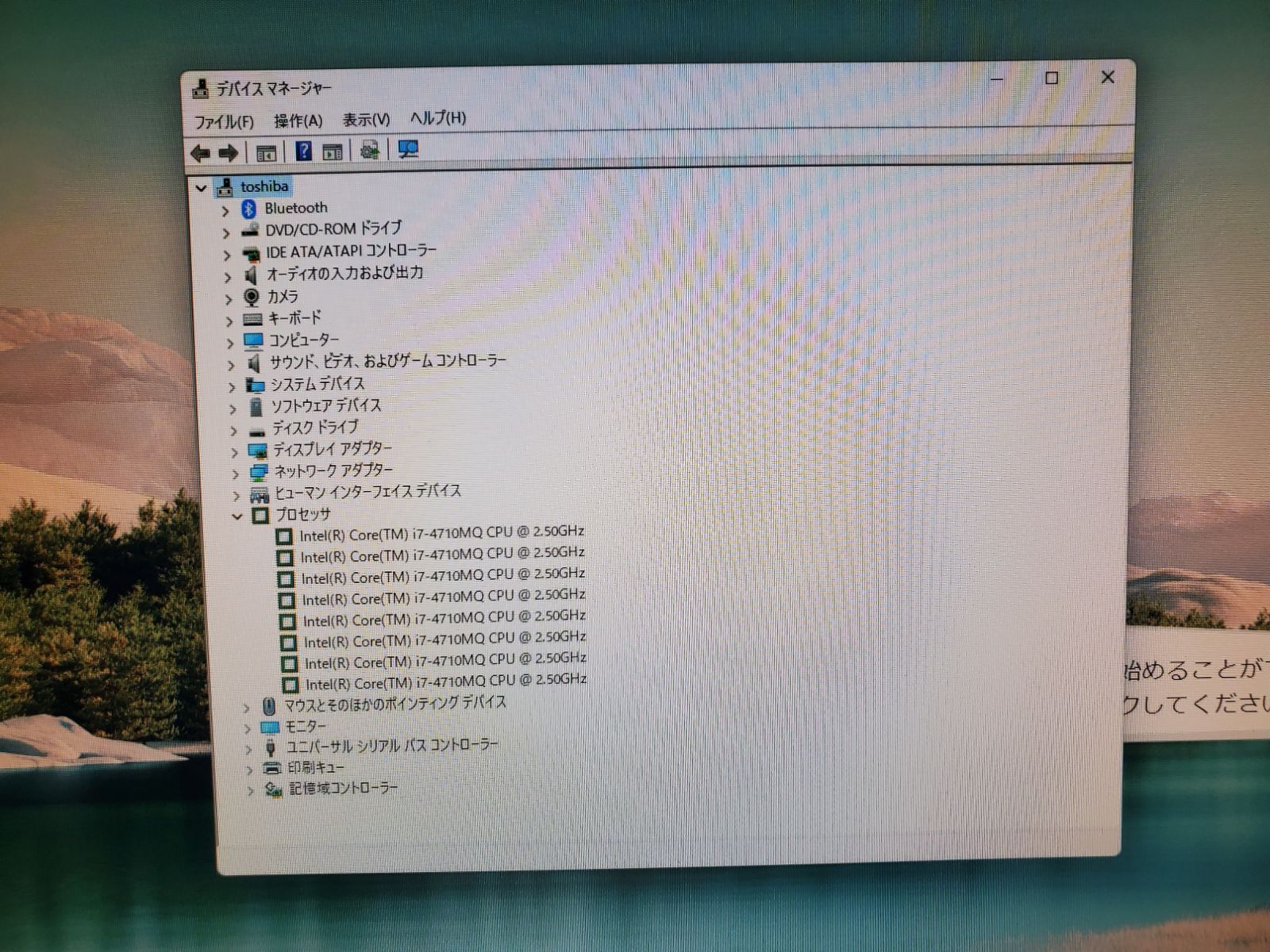Open the 操作(A) menu

pos(298,121)
